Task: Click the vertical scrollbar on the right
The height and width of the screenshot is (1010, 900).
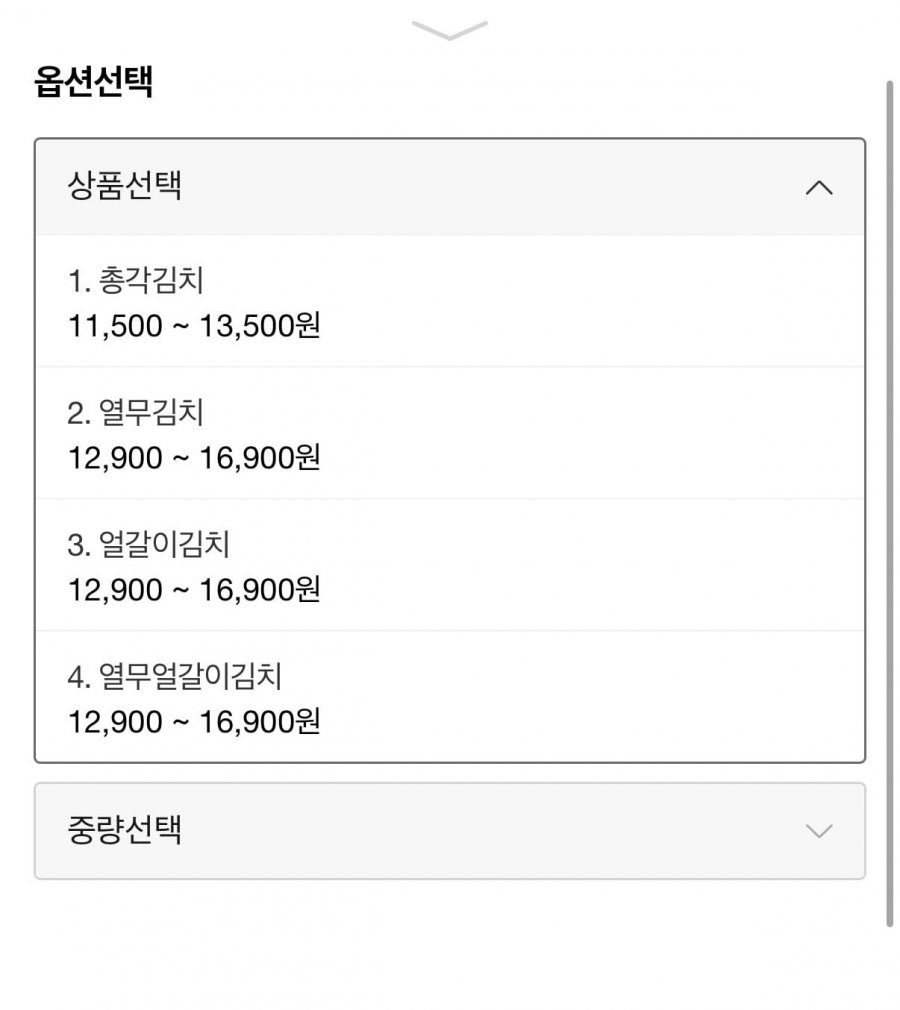Action: tap(889, 500)
